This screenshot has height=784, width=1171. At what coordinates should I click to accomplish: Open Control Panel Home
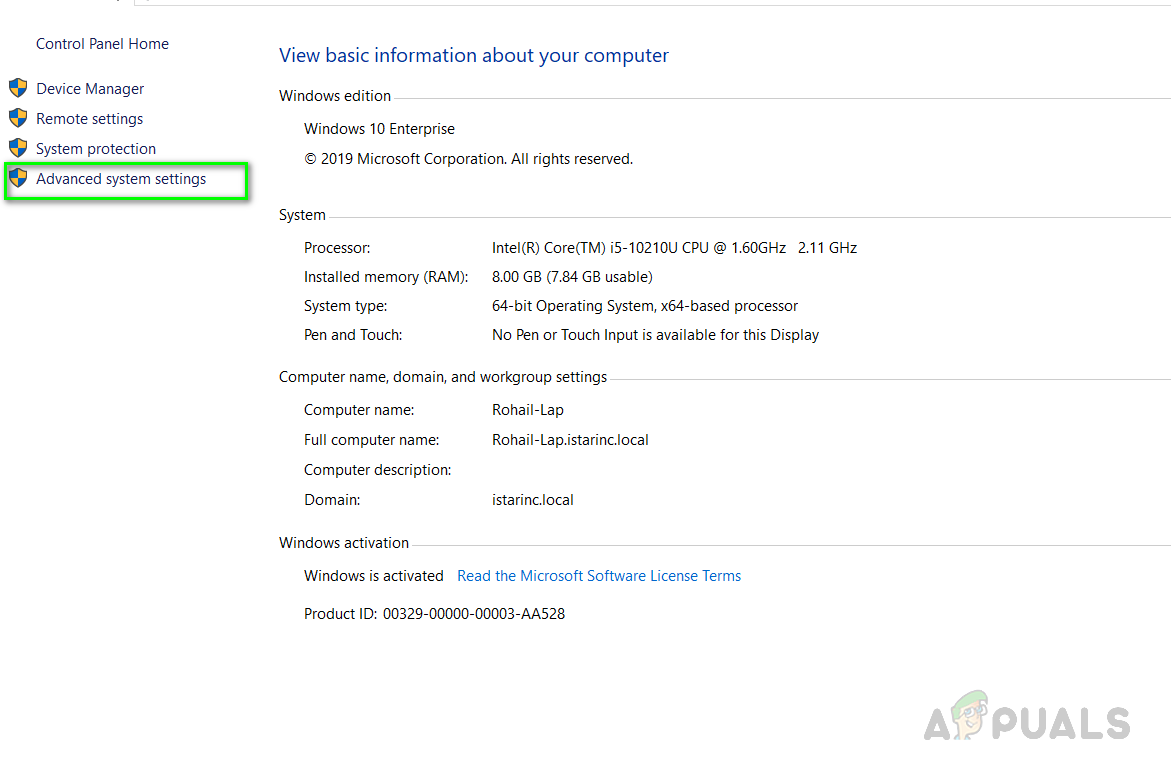click(102, 44)
